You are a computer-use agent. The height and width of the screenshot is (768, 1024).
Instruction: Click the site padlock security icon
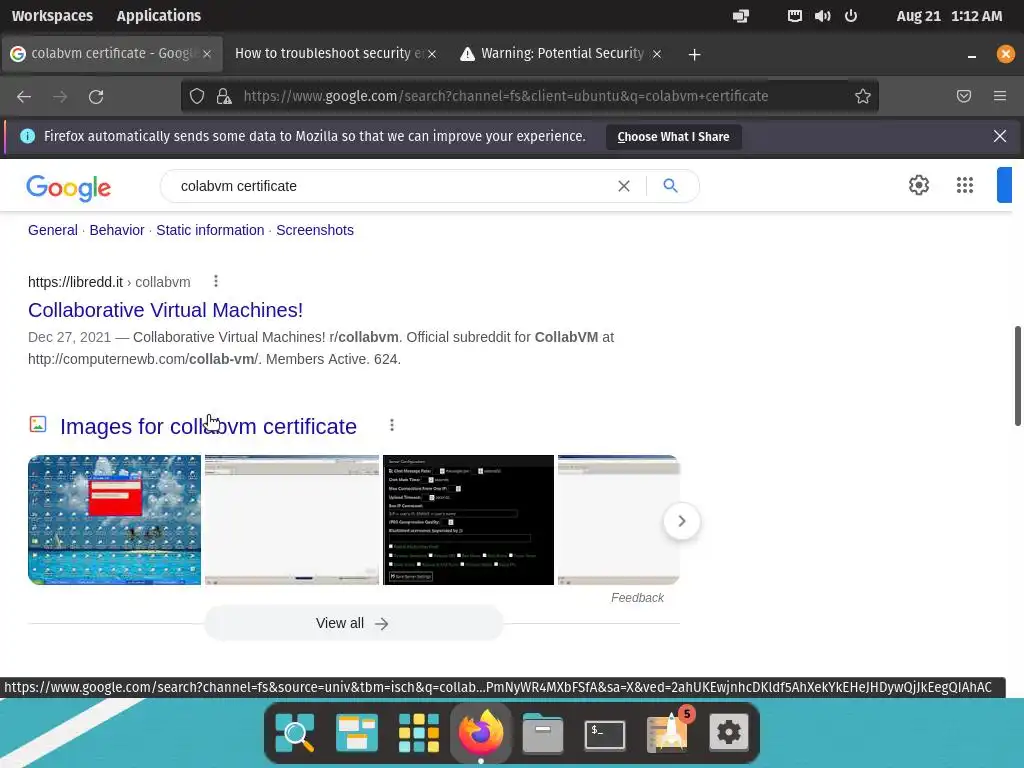[224, 96]
